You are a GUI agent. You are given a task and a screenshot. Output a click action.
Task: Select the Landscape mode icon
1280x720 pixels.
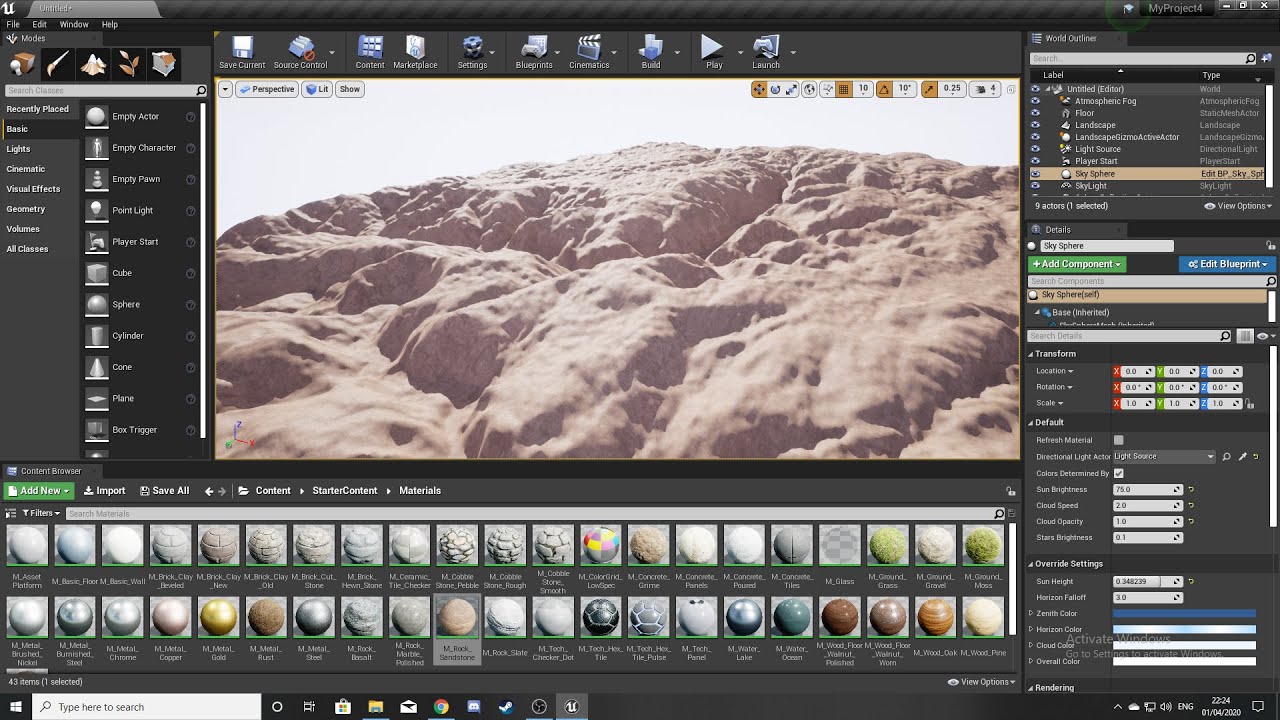(x=93, y=64)
